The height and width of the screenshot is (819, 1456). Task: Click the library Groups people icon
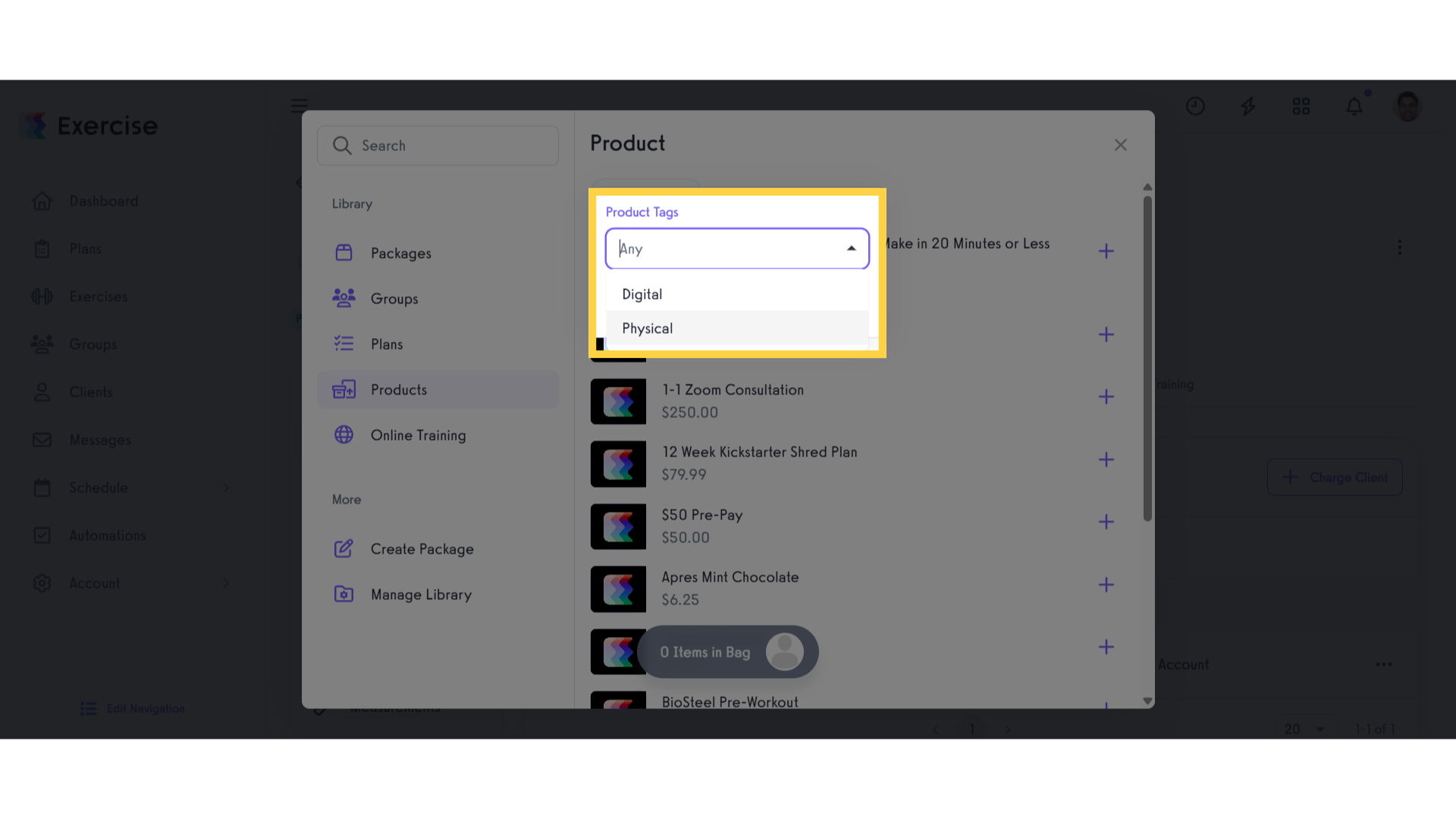(344, 298)
